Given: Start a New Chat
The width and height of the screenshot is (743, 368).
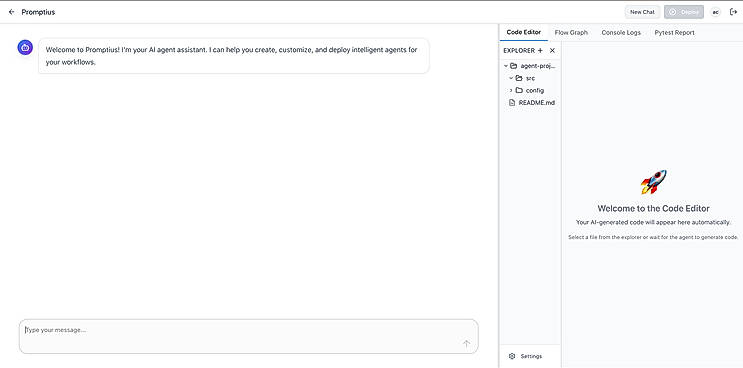Looking at the screenshot, I should point(642,12).
